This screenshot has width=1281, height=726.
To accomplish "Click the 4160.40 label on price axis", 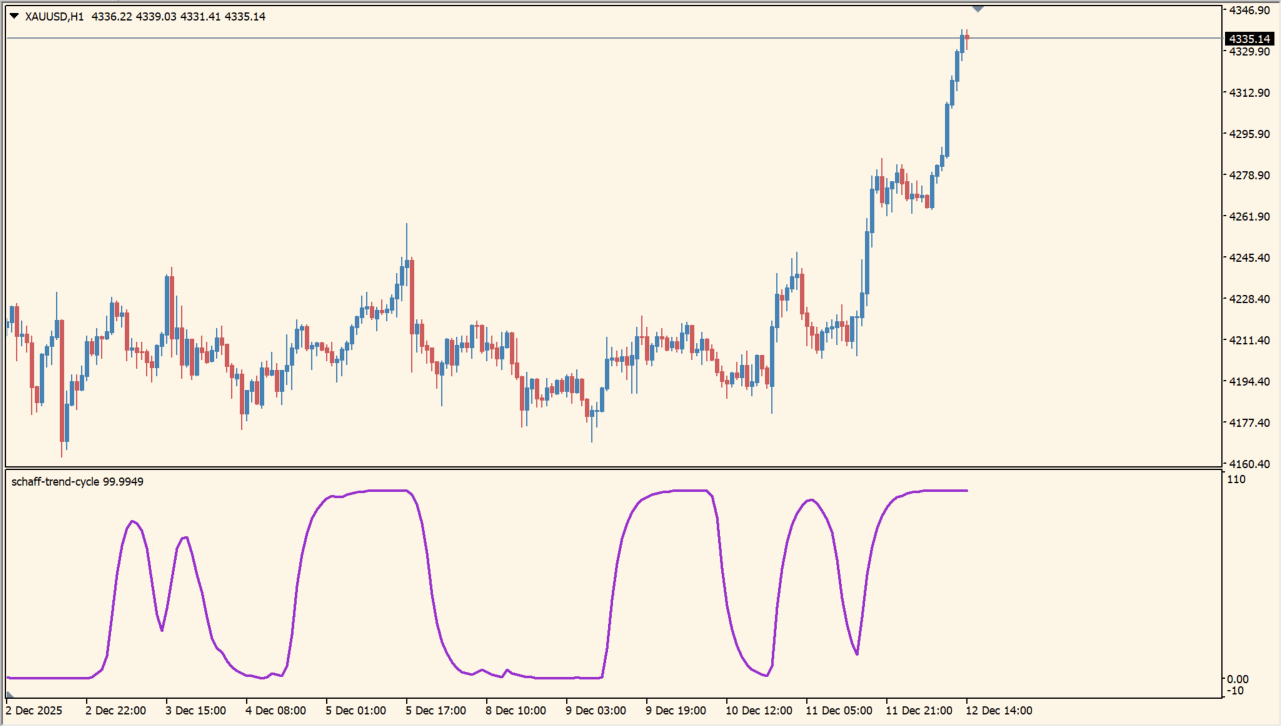I will (1249, 464).
